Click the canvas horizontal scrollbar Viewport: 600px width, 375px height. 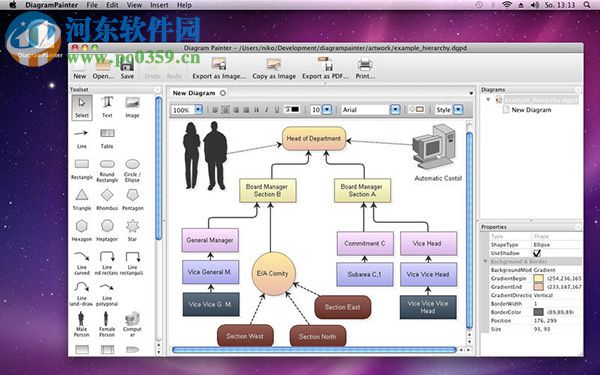click(x=315, y=350)
